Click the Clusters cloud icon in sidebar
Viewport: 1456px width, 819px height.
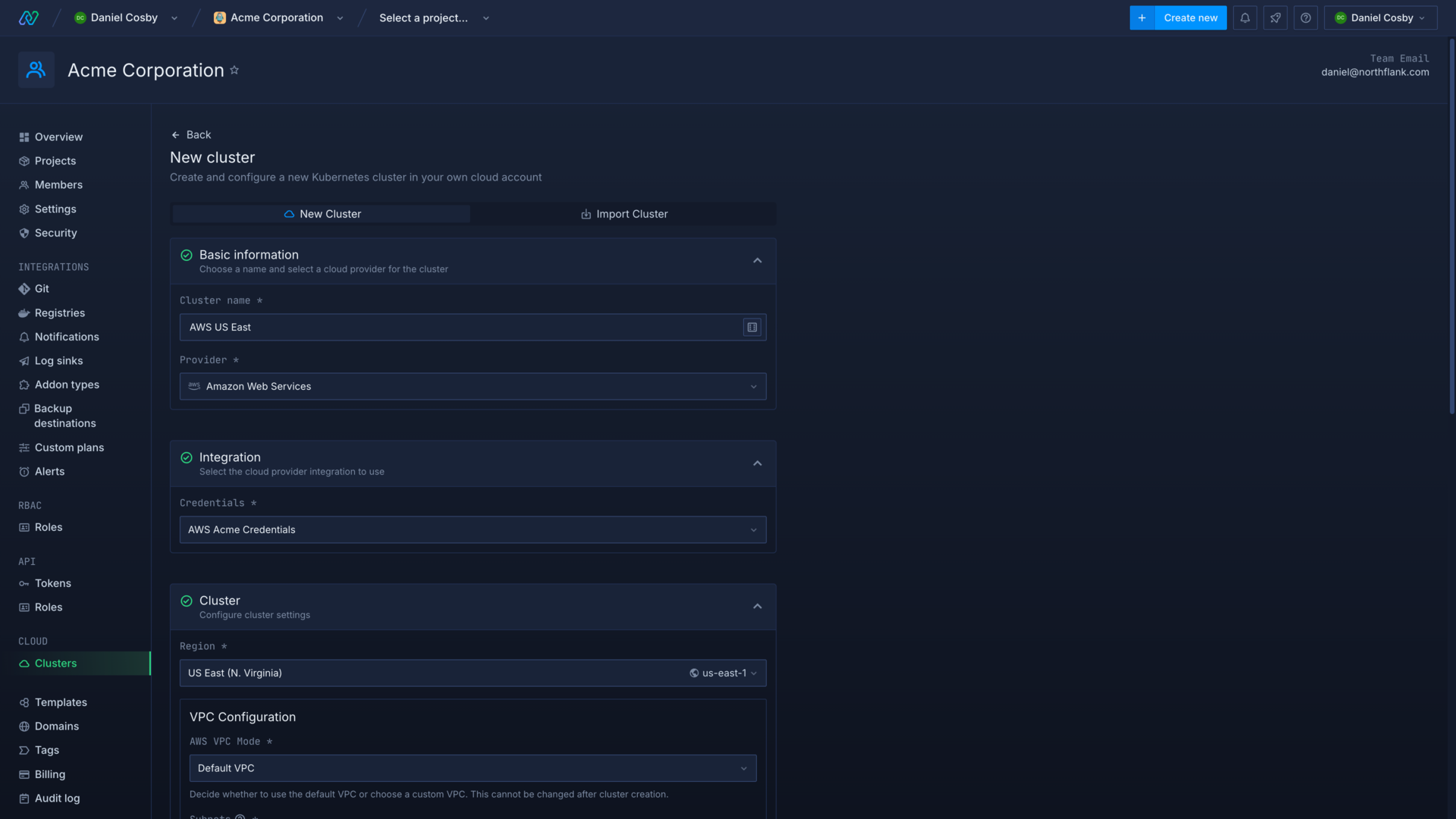click(24, 664)
